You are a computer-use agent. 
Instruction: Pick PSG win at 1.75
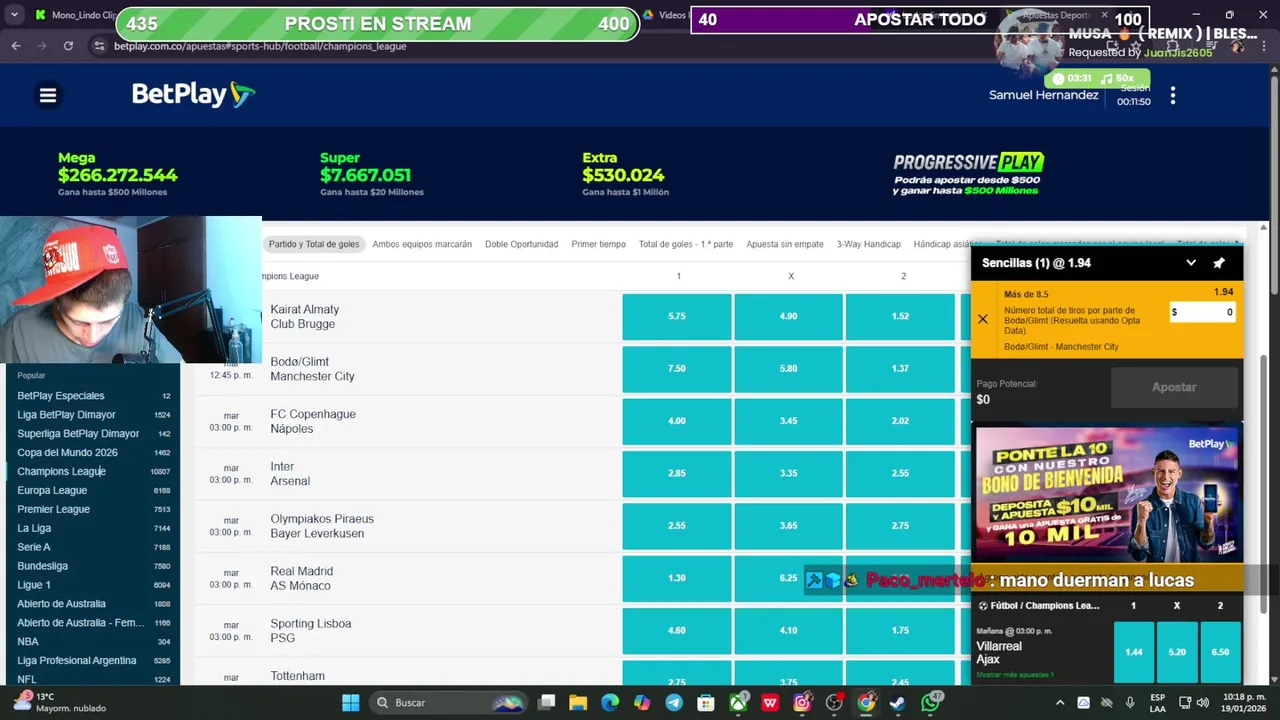[900, 630]
